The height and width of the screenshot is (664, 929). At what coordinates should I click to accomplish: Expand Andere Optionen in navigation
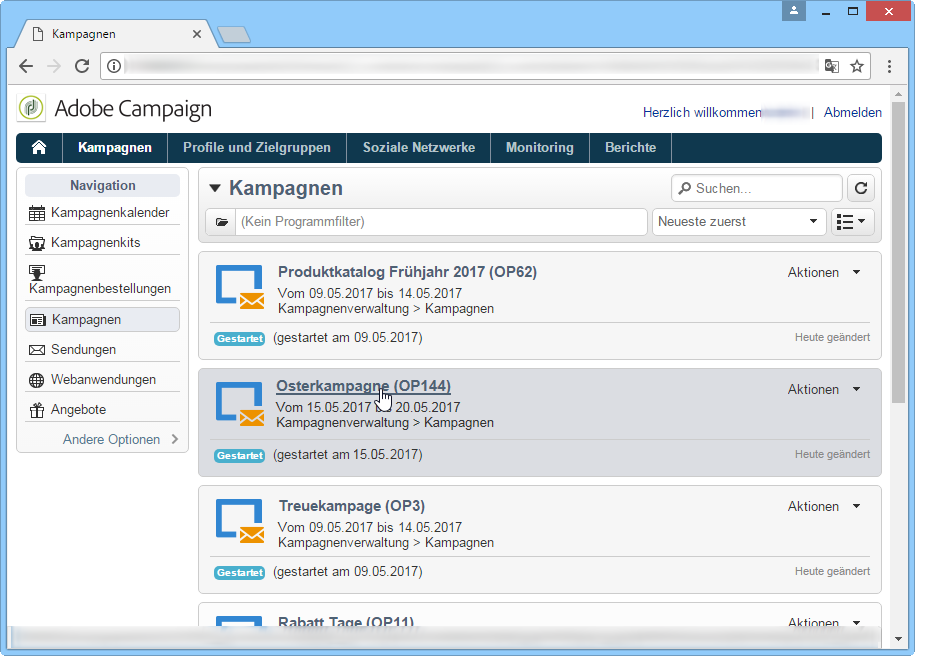[120, 440]
